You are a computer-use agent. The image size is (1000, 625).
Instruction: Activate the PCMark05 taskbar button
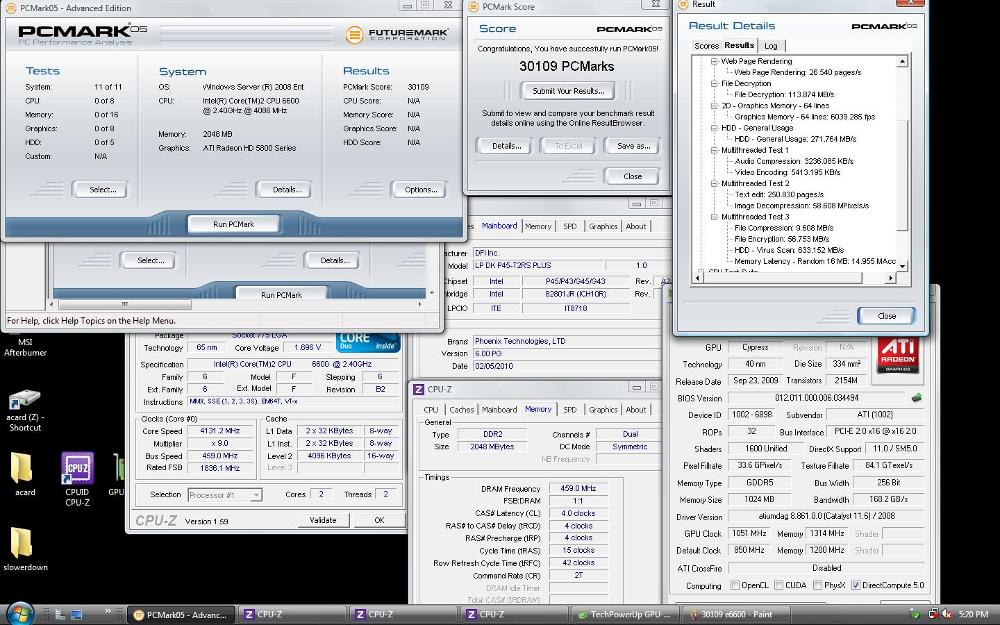click(x=180, y=615)
